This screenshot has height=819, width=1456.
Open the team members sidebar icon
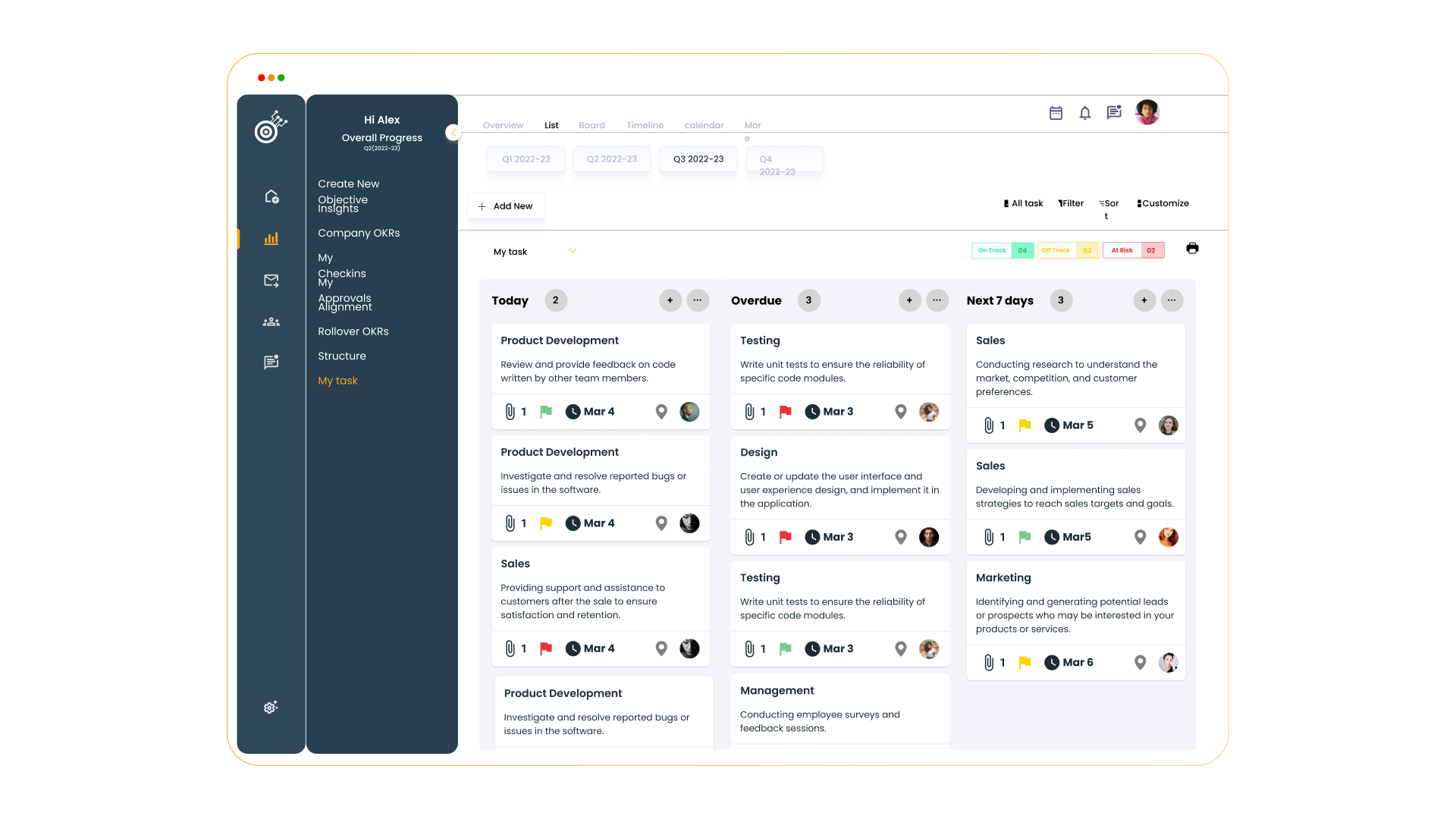tap(271, 322)
